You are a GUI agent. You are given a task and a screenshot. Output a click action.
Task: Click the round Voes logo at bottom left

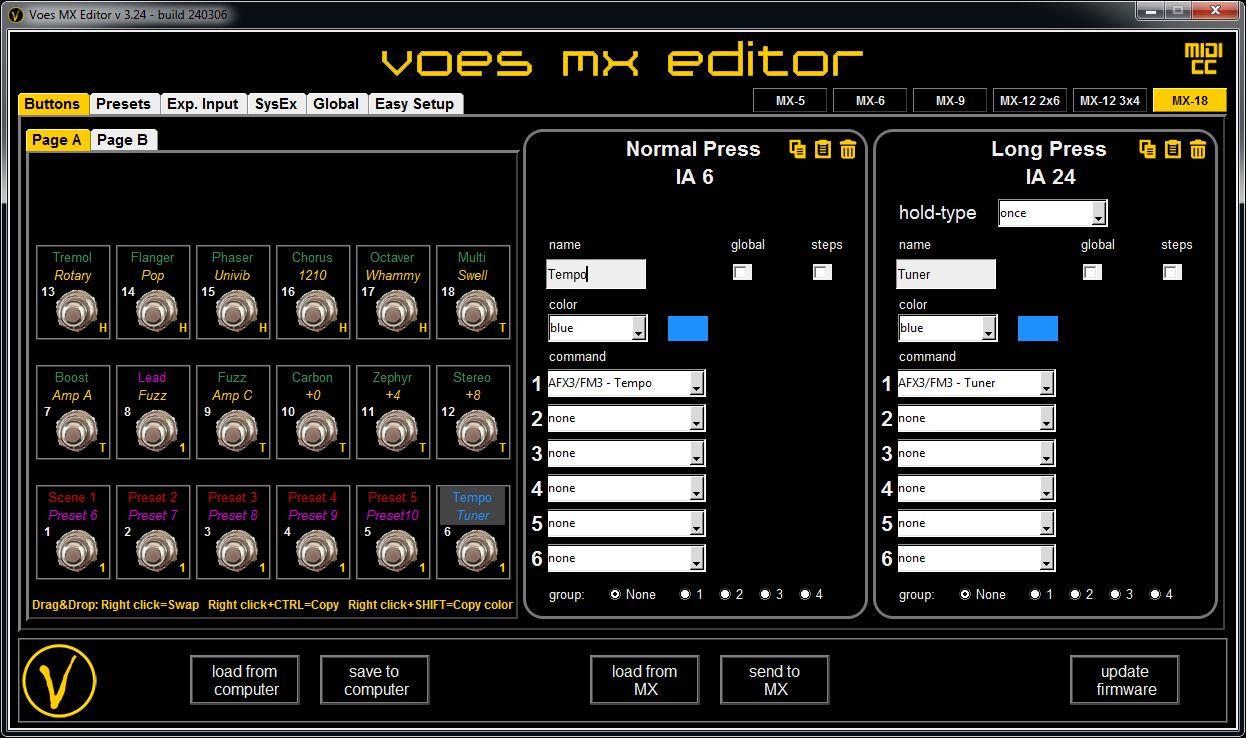[59, 680]
